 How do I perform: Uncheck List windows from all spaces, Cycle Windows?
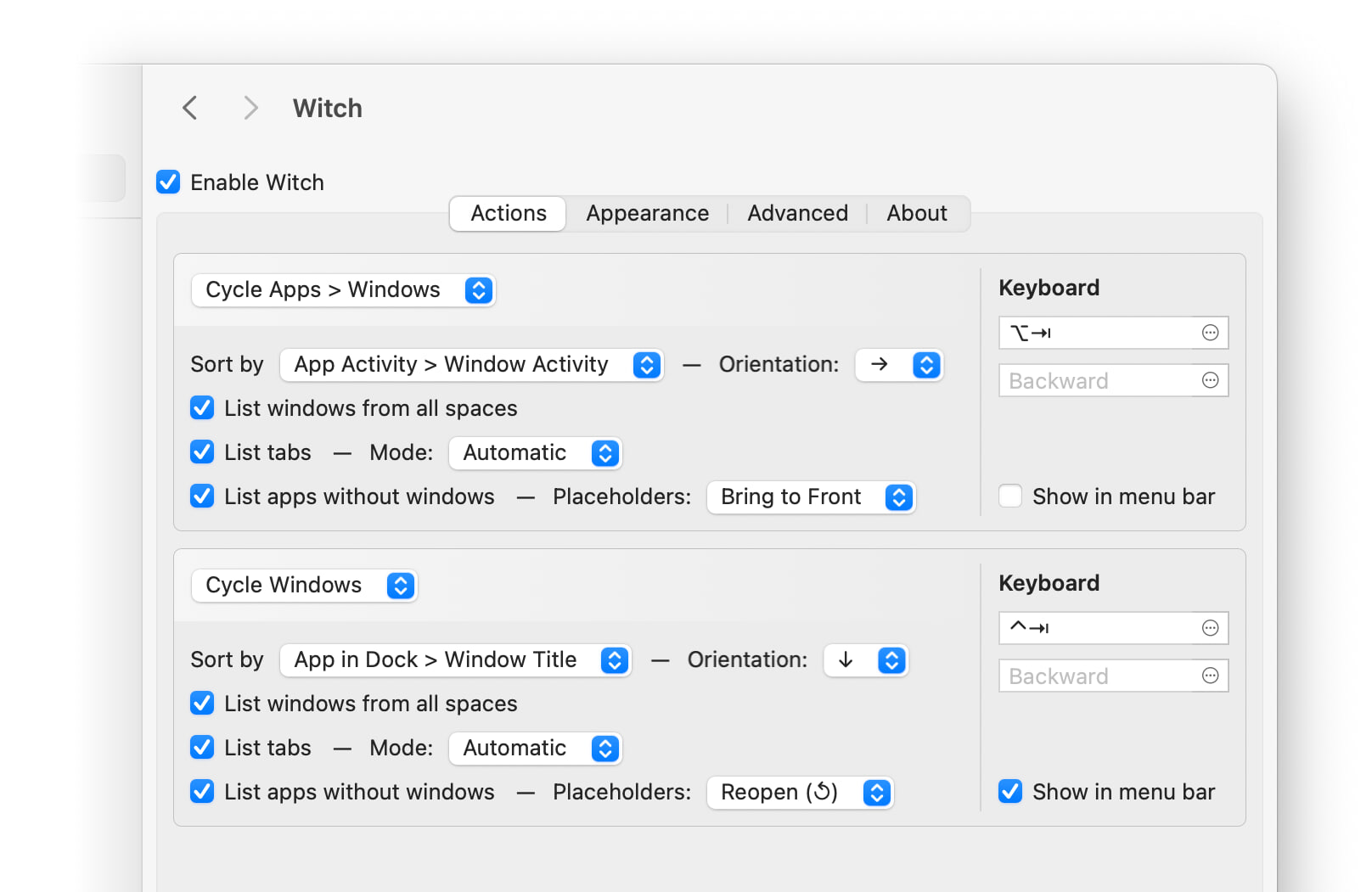(202, 703)
